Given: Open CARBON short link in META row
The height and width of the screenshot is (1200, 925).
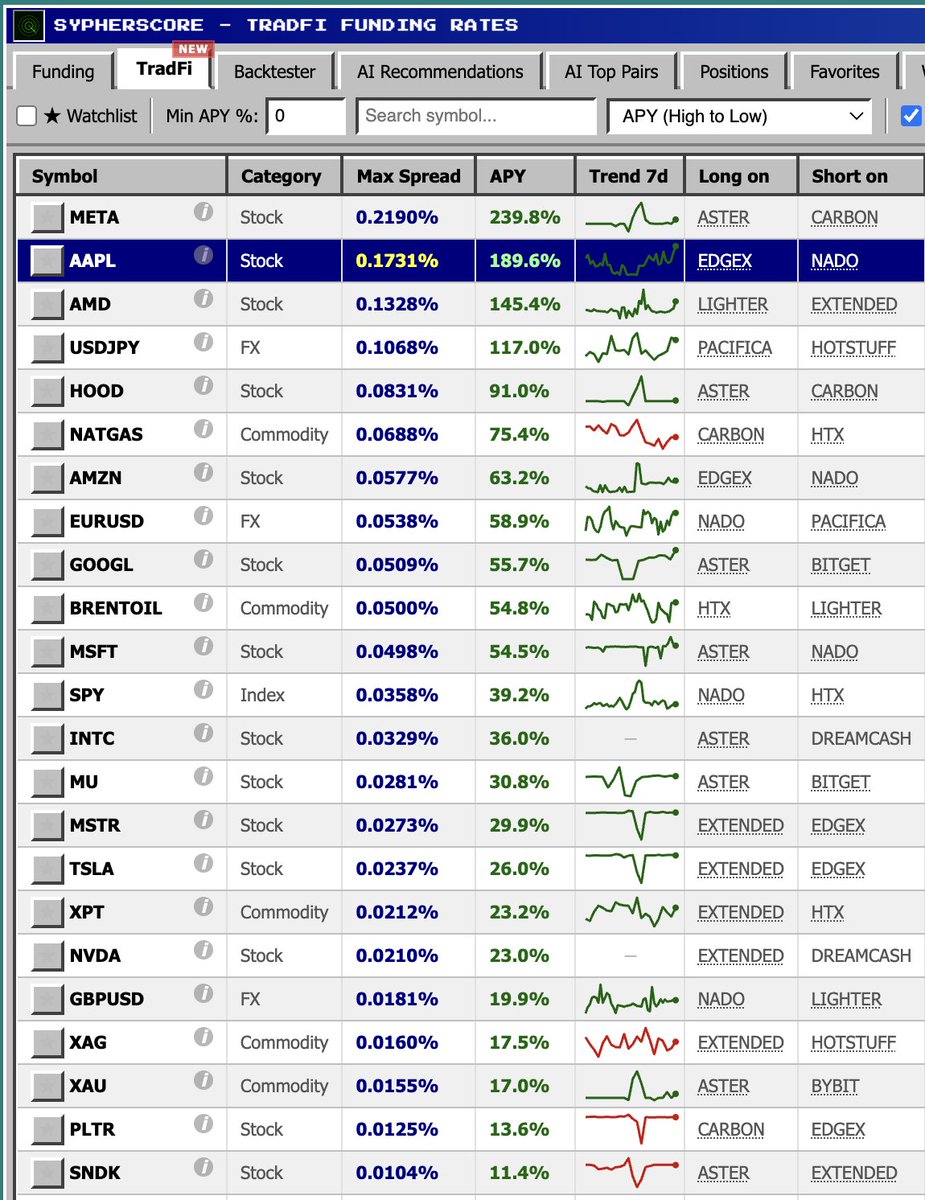Looking at the screenshot, I should click(x=845, y=217).
